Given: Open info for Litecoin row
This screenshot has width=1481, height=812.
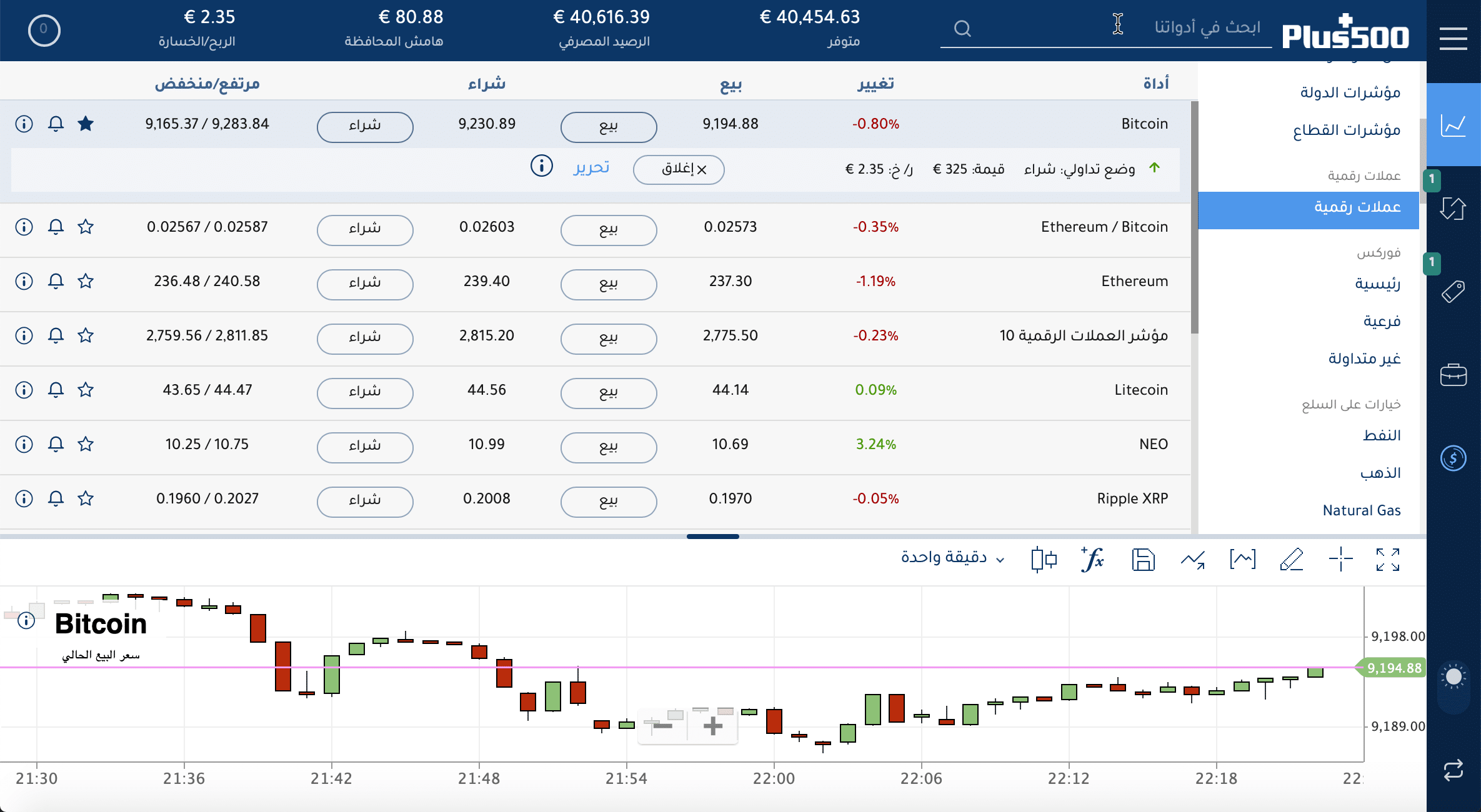Looking at the screenshot, I should [24, 390].
